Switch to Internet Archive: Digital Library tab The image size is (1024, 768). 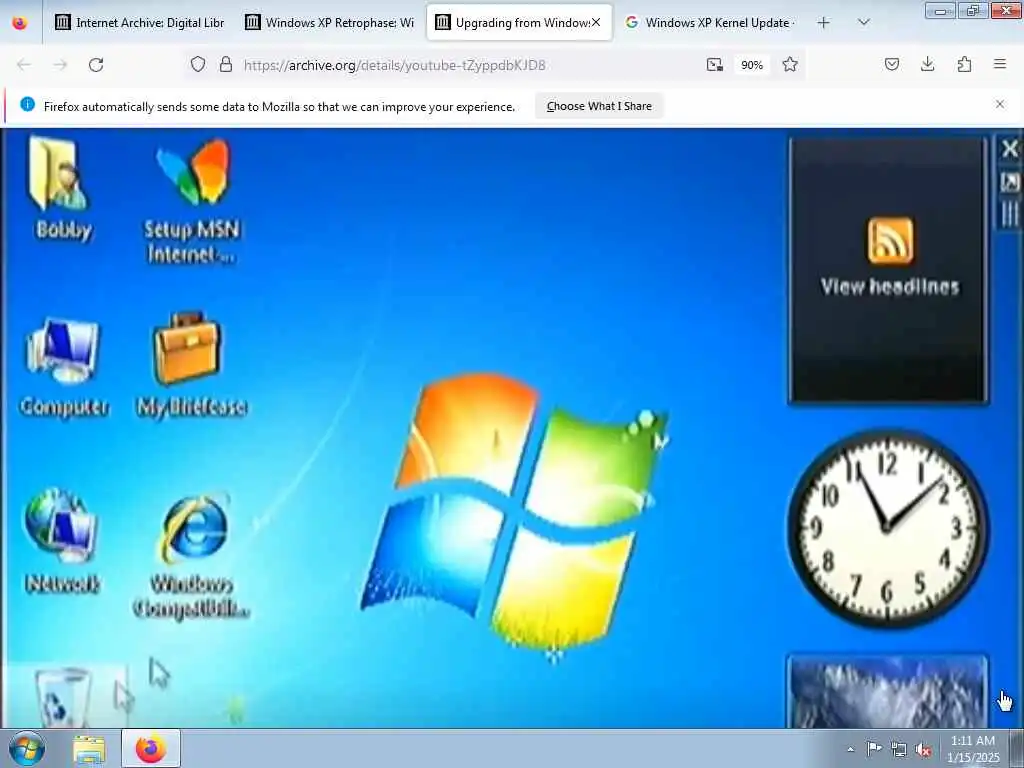point(140,22)
